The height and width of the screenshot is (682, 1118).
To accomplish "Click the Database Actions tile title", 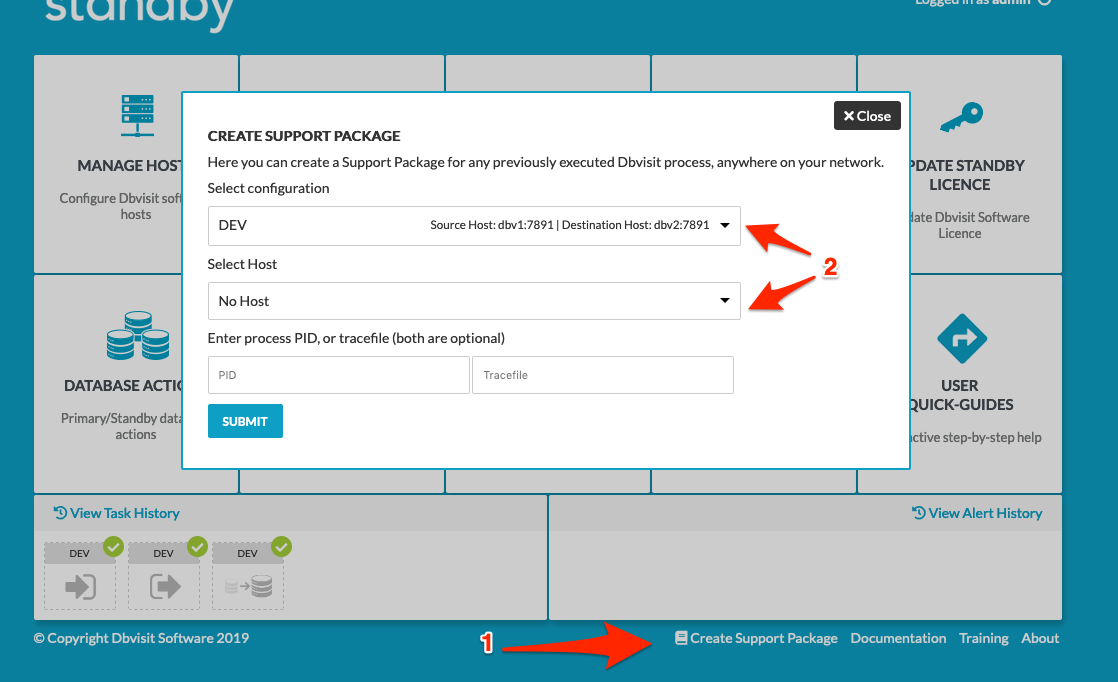I will pos(123,386).
